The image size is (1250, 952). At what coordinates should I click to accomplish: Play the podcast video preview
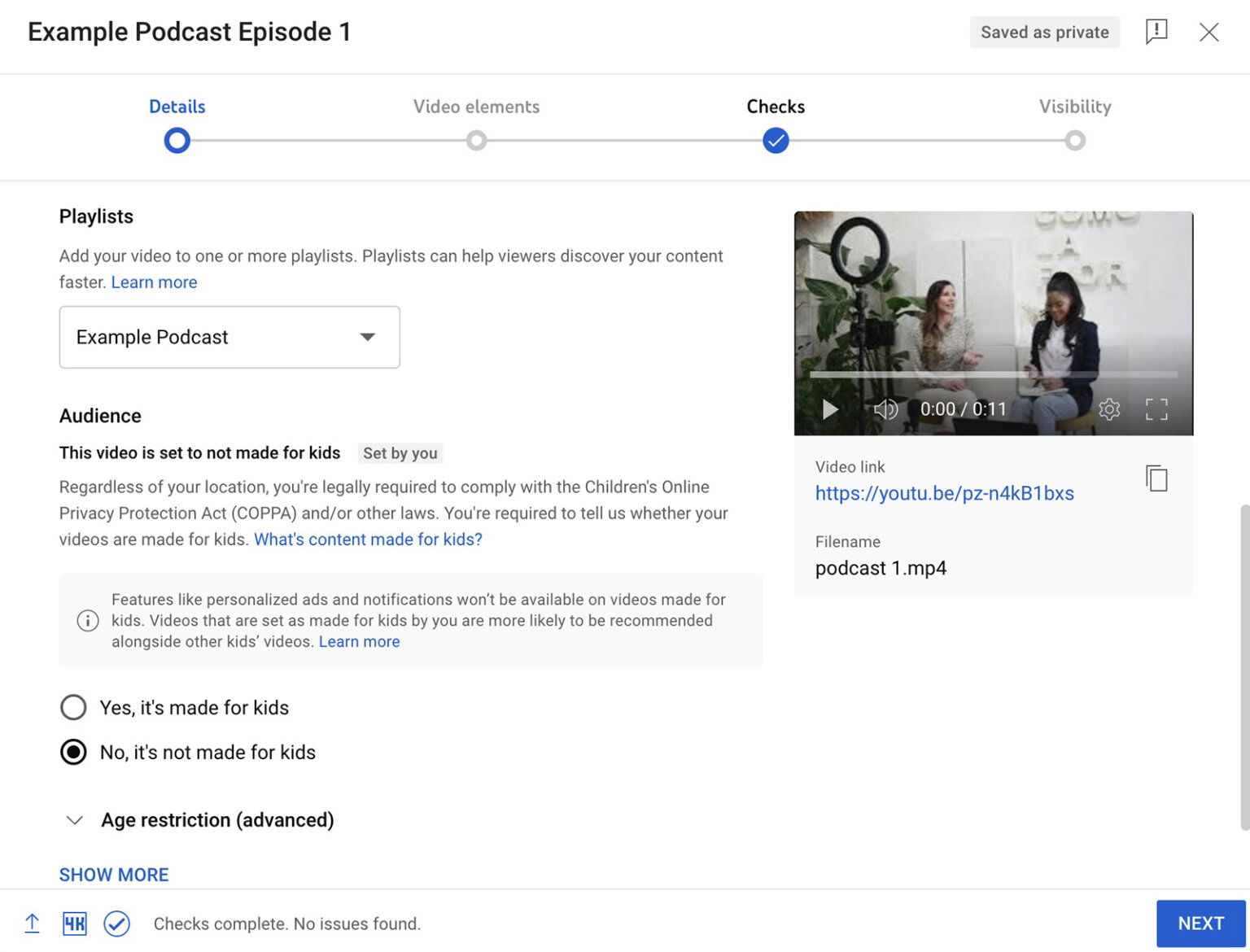[829, 409]
